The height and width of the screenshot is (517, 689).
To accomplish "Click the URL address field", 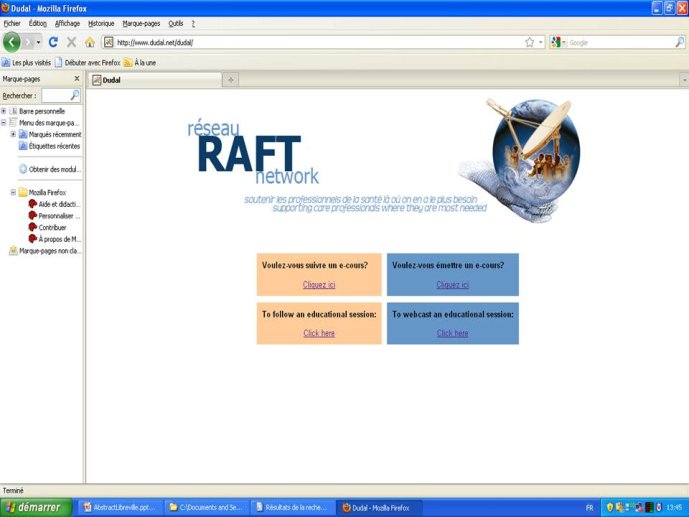I will [x=318, y=42].
